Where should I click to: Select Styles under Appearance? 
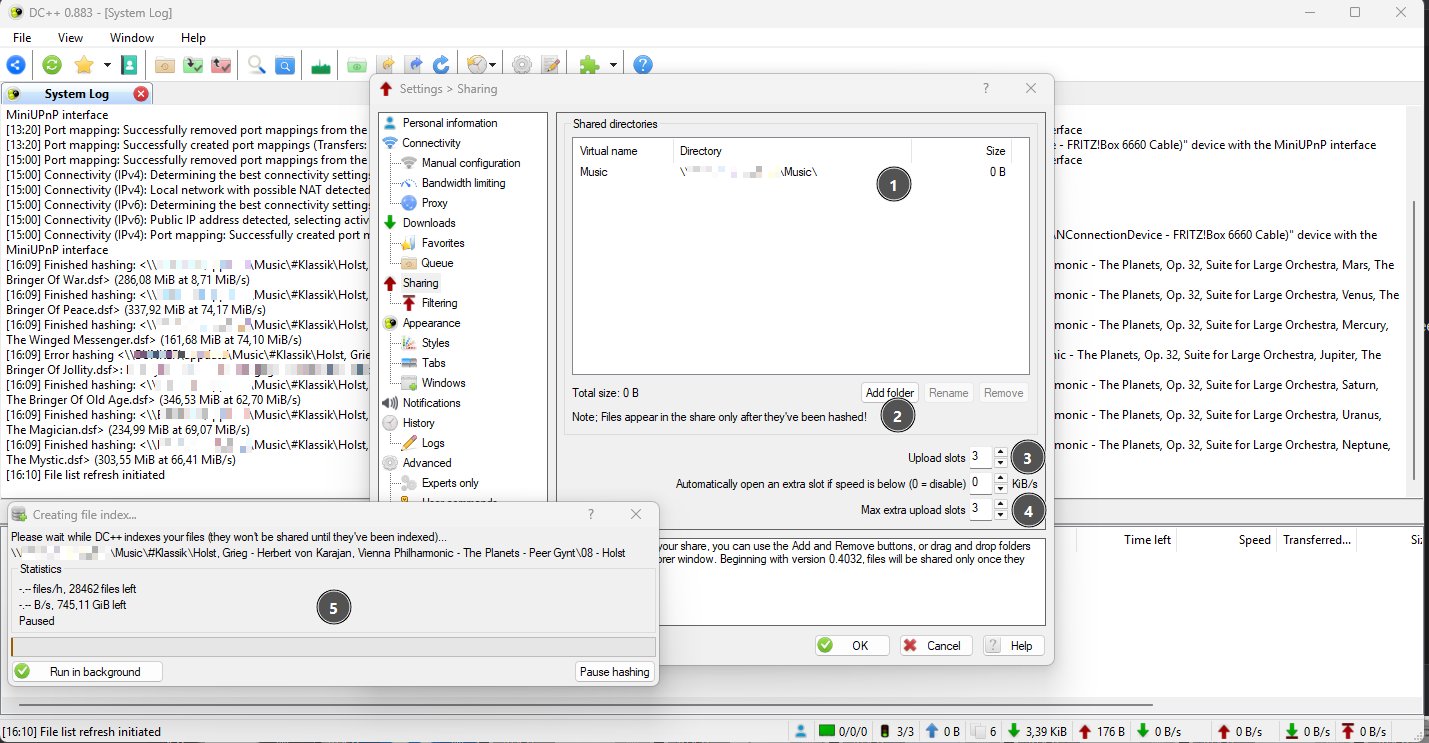[436, 343]
